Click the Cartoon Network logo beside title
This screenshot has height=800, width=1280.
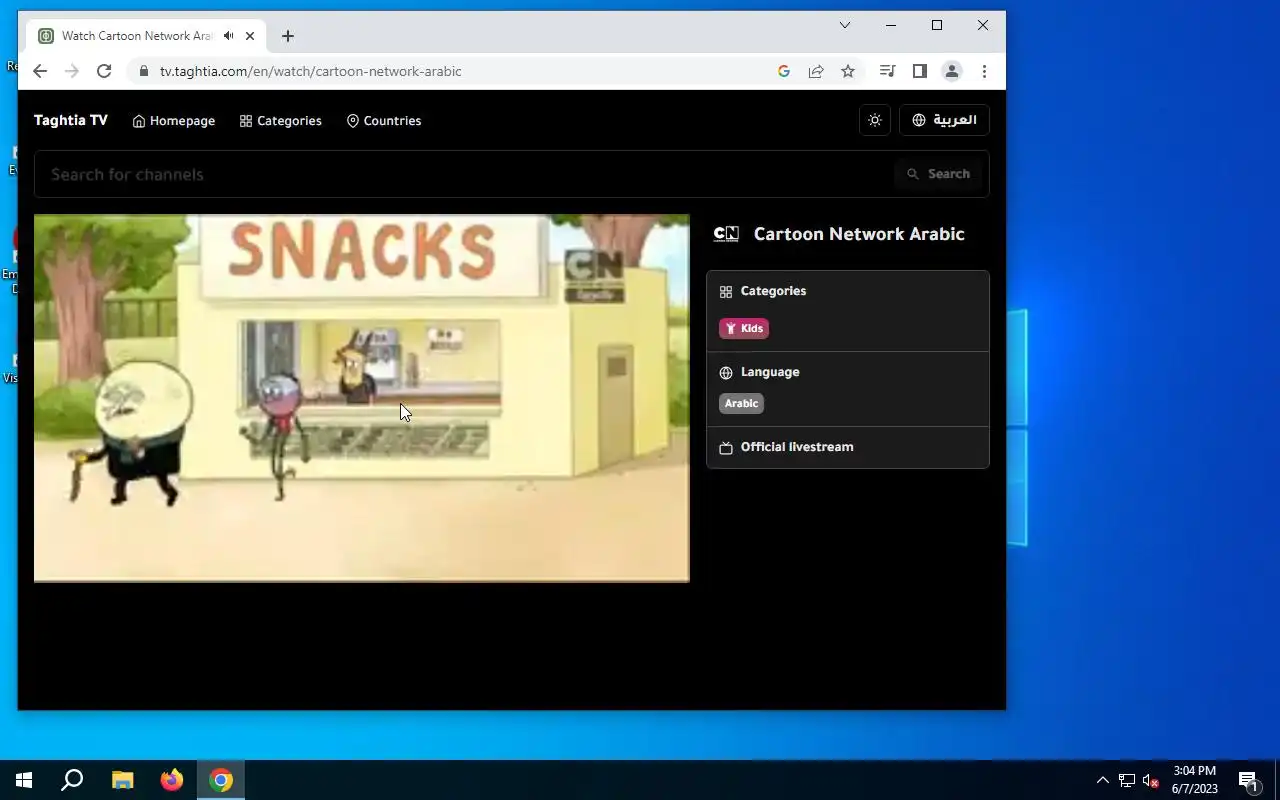(x=726, y=234)
